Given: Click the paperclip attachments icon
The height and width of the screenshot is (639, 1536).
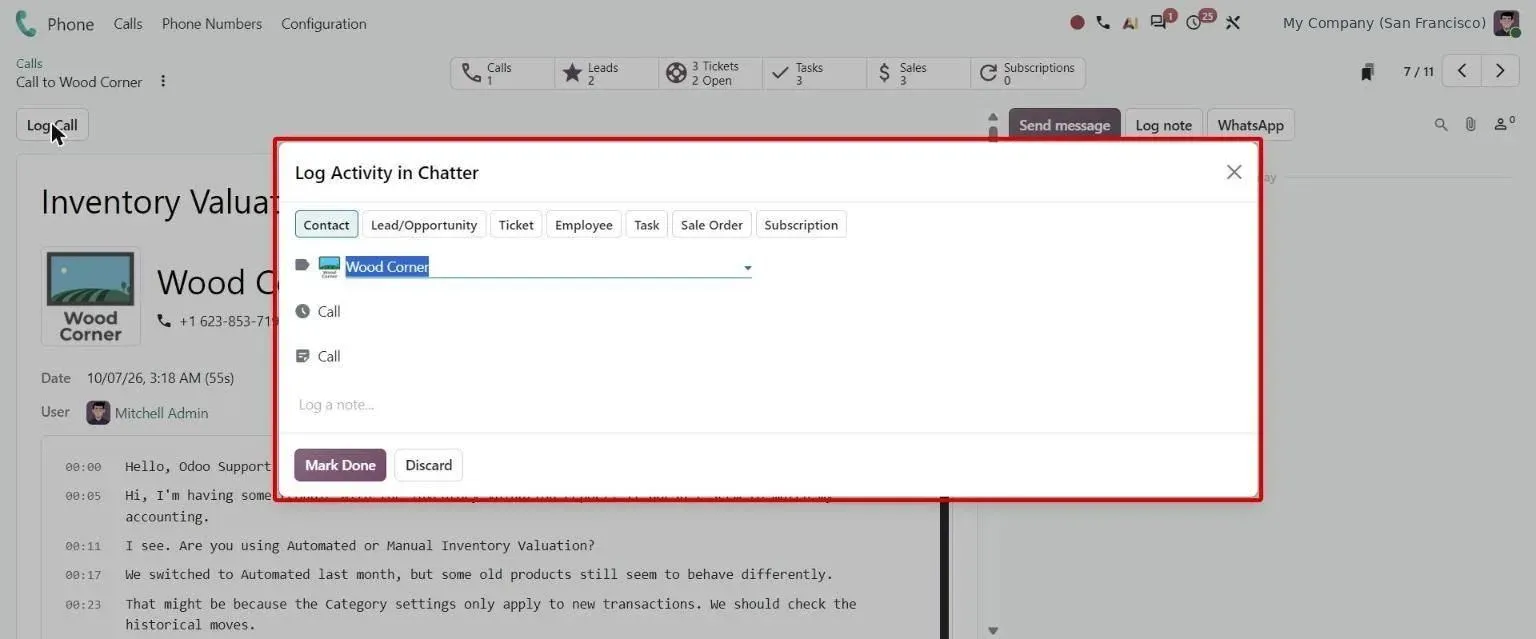Looking at the screenshot, I should pos(1470,125).
